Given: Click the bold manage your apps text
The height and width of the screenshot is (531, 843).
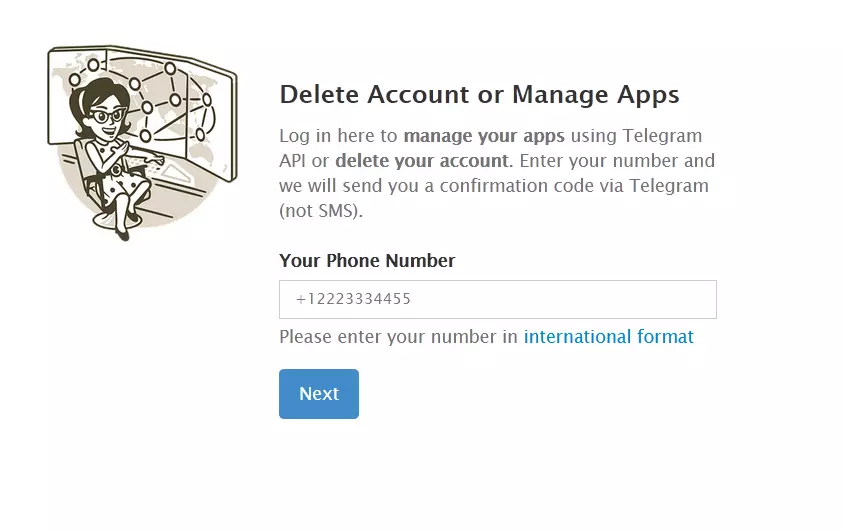Looking at the screenshot, I should click(484, 136).
